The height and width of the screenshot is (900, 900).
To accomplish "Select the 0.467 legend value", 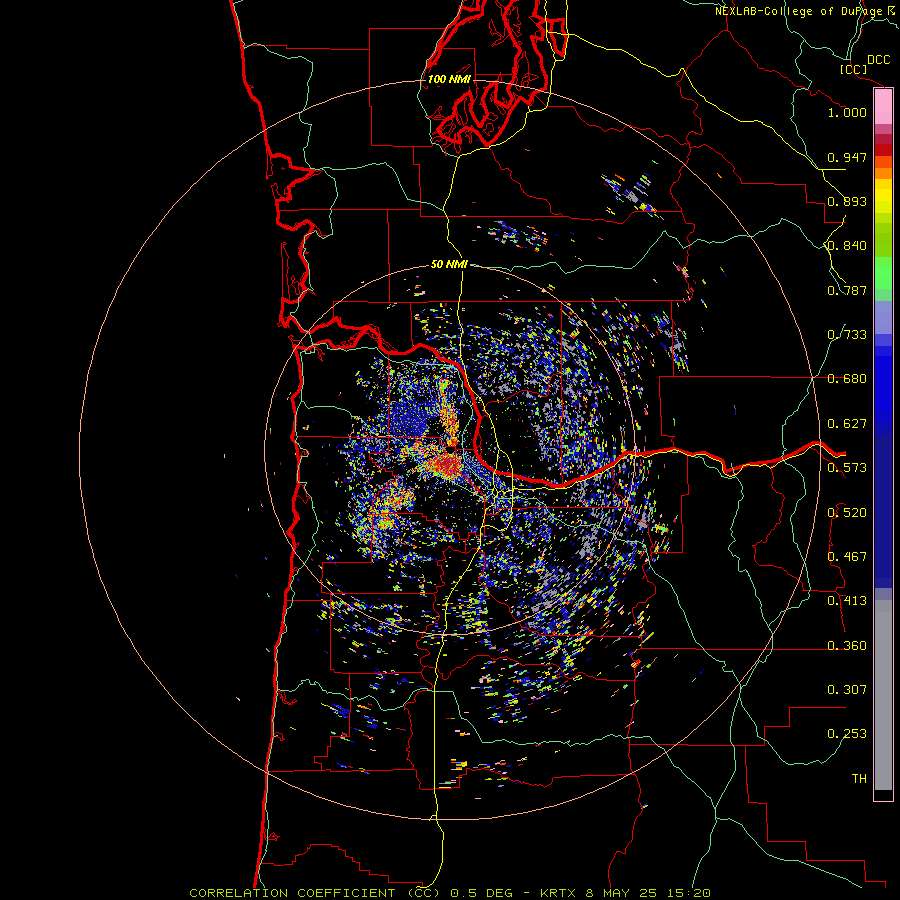I will coord(847,557).
